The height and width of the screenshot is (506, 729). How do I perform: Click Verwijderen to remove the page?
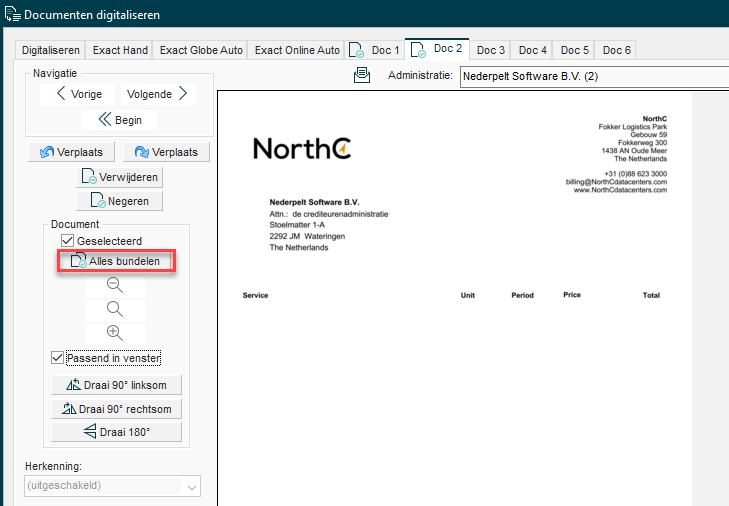pyautogui.click(x=119, y=177)
